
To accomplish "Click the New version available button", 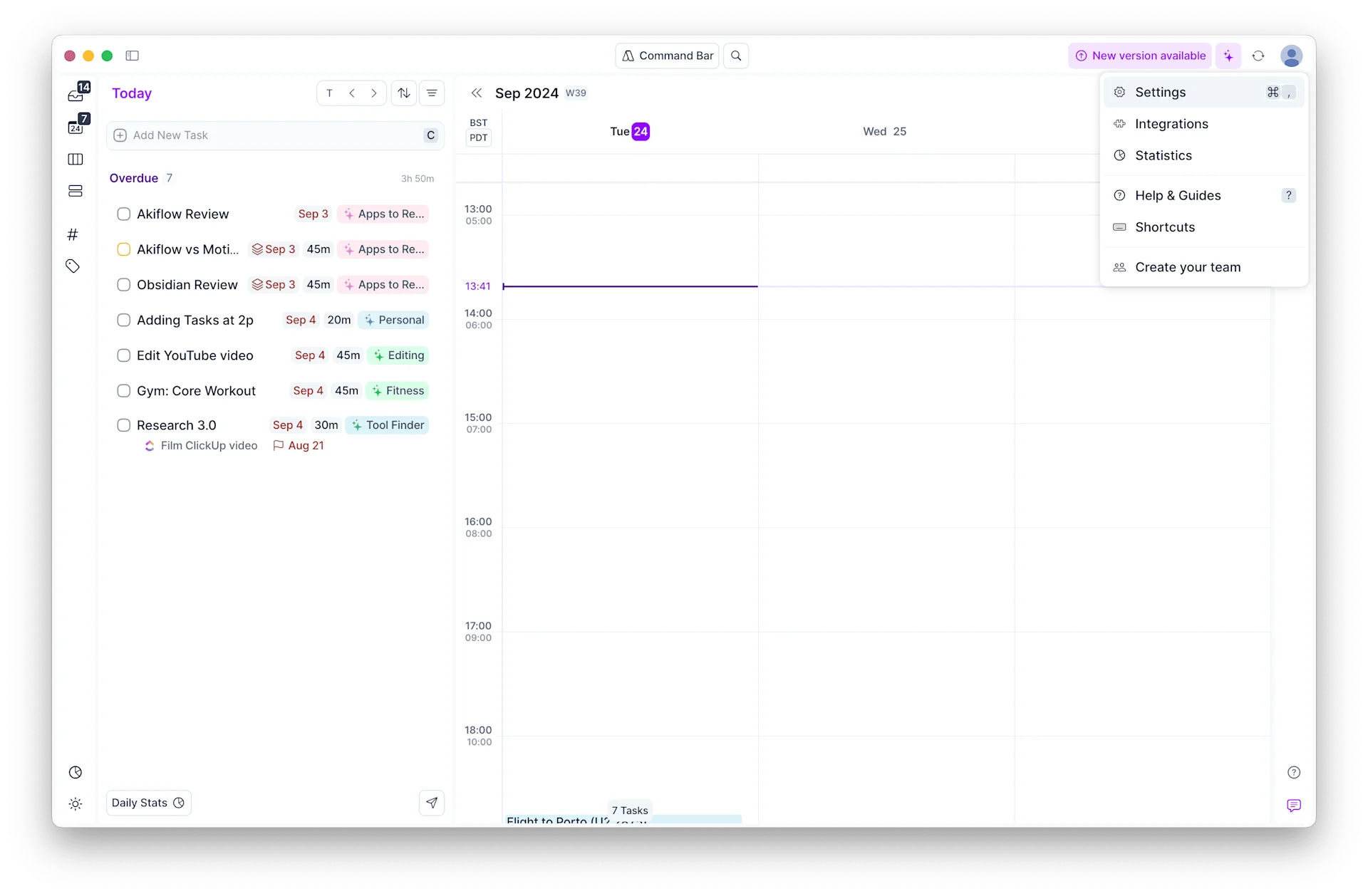I will pyautogui.click(x=1140, y=55).
